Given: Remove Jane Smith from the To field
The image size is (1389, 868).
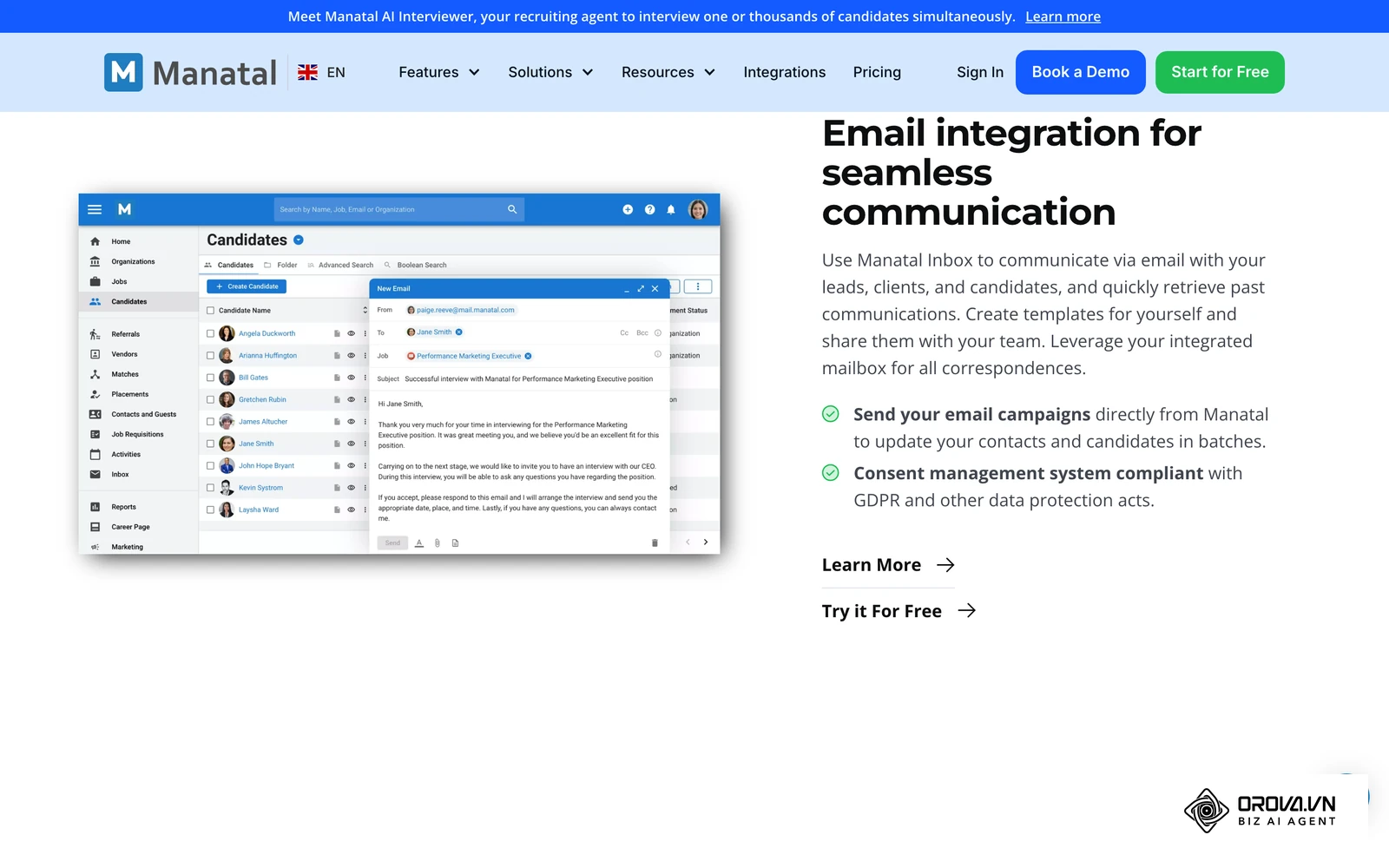Looking at the screenshot, I should [x=459, y=332].
